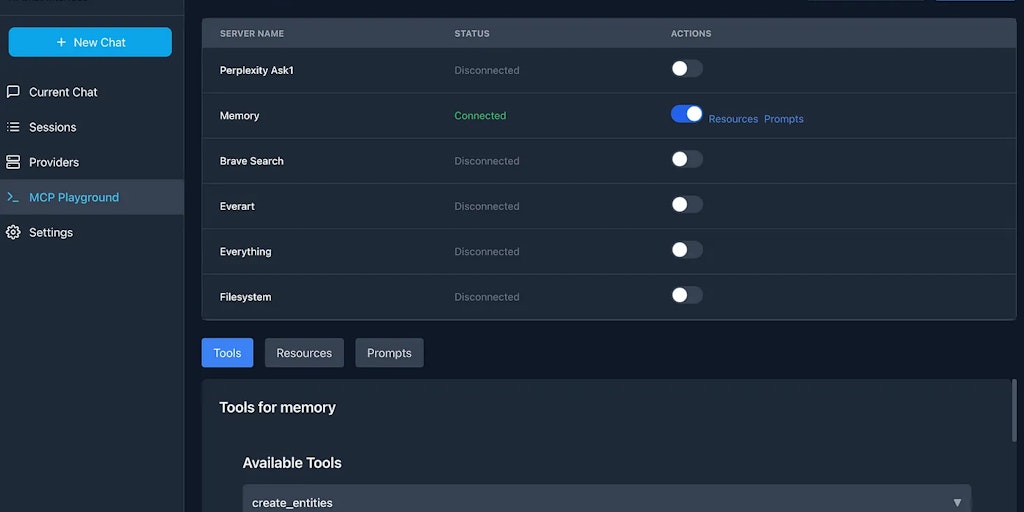Switch to the Prompts tab

pyautogui.click(x=389, y=353)
